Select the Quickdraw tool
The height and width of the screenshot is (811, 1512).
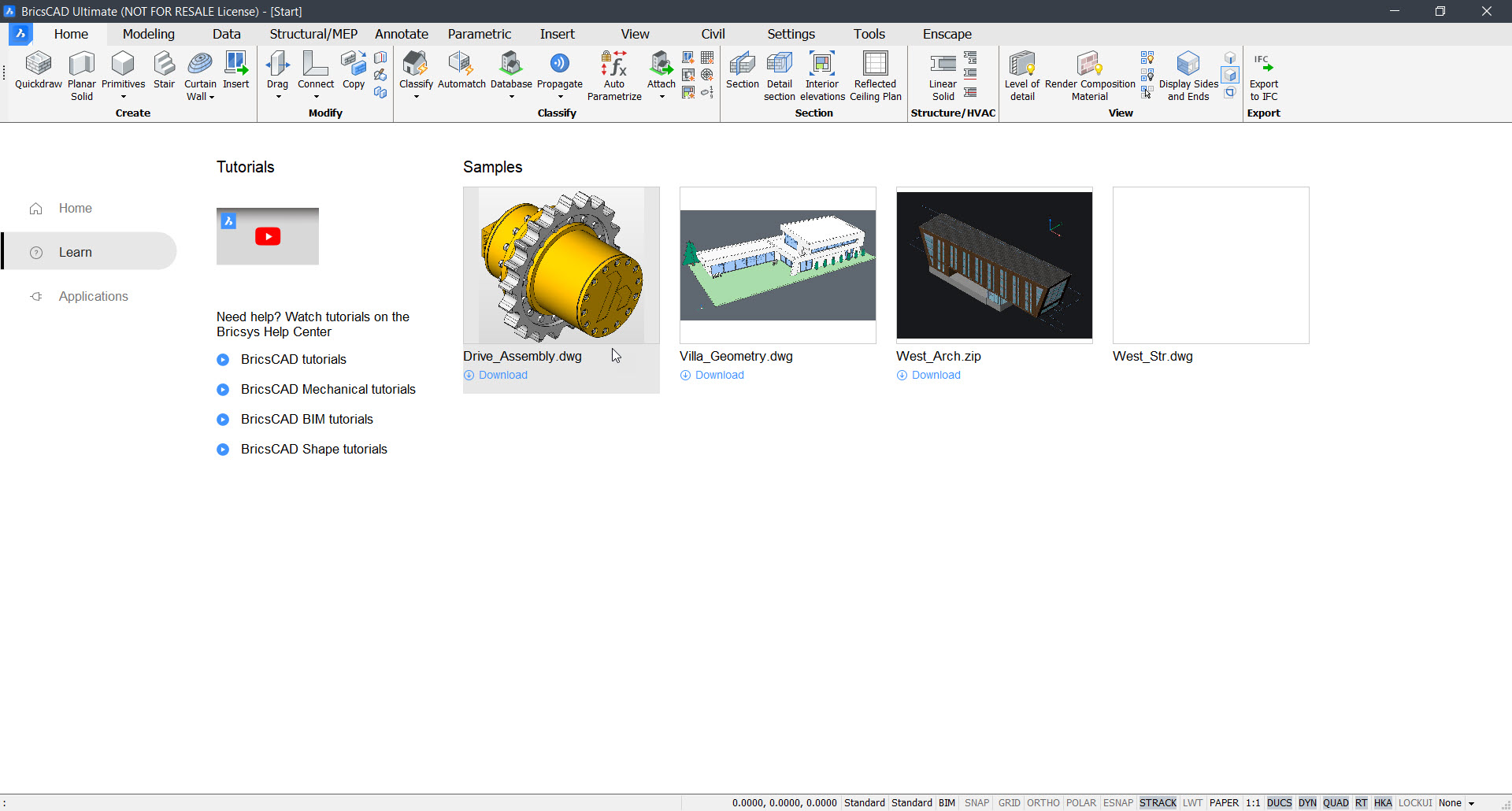click(x=38, y=71)
